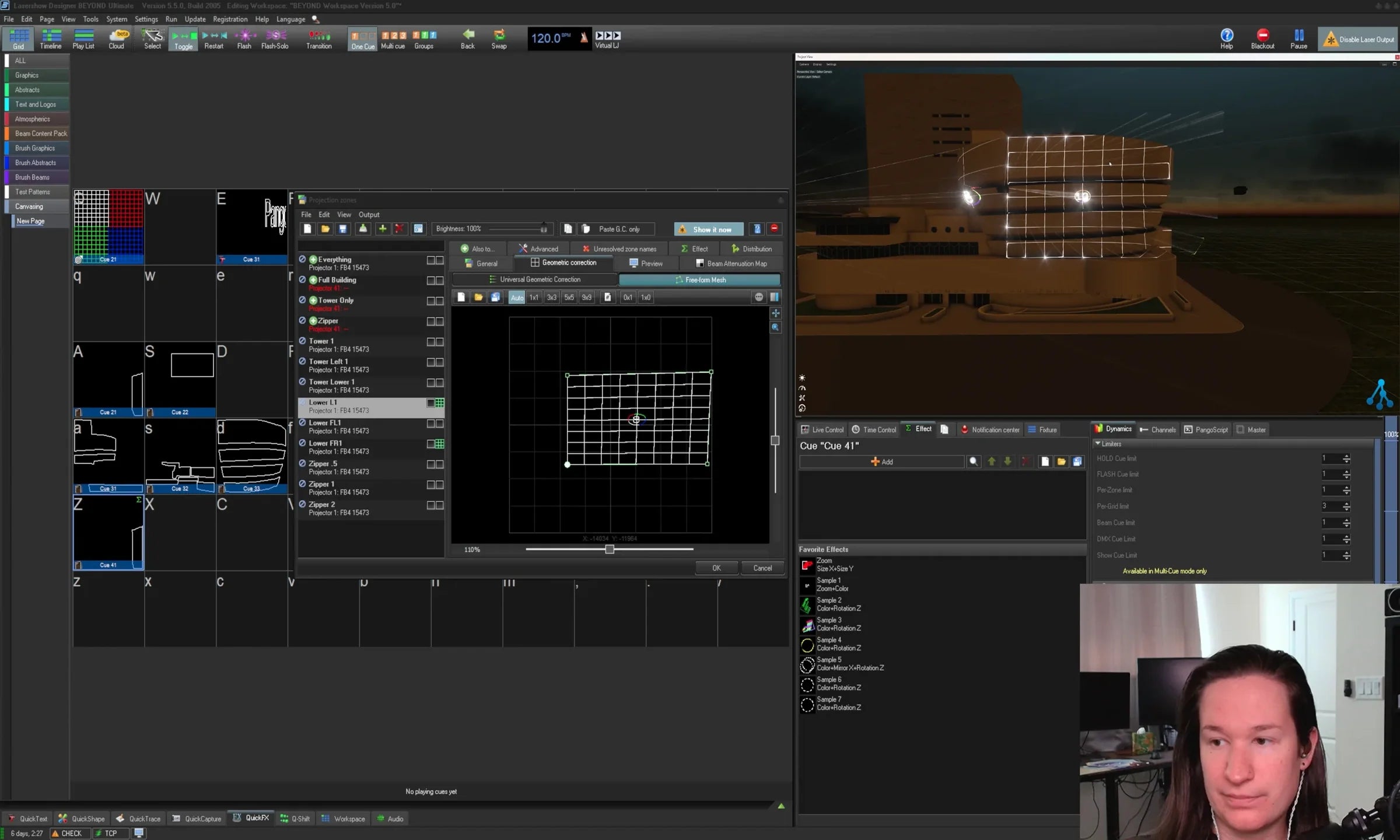Open the Output menu in Projection zones
The width and height of the screenshot is (1400, 840).
click(369, 215)
